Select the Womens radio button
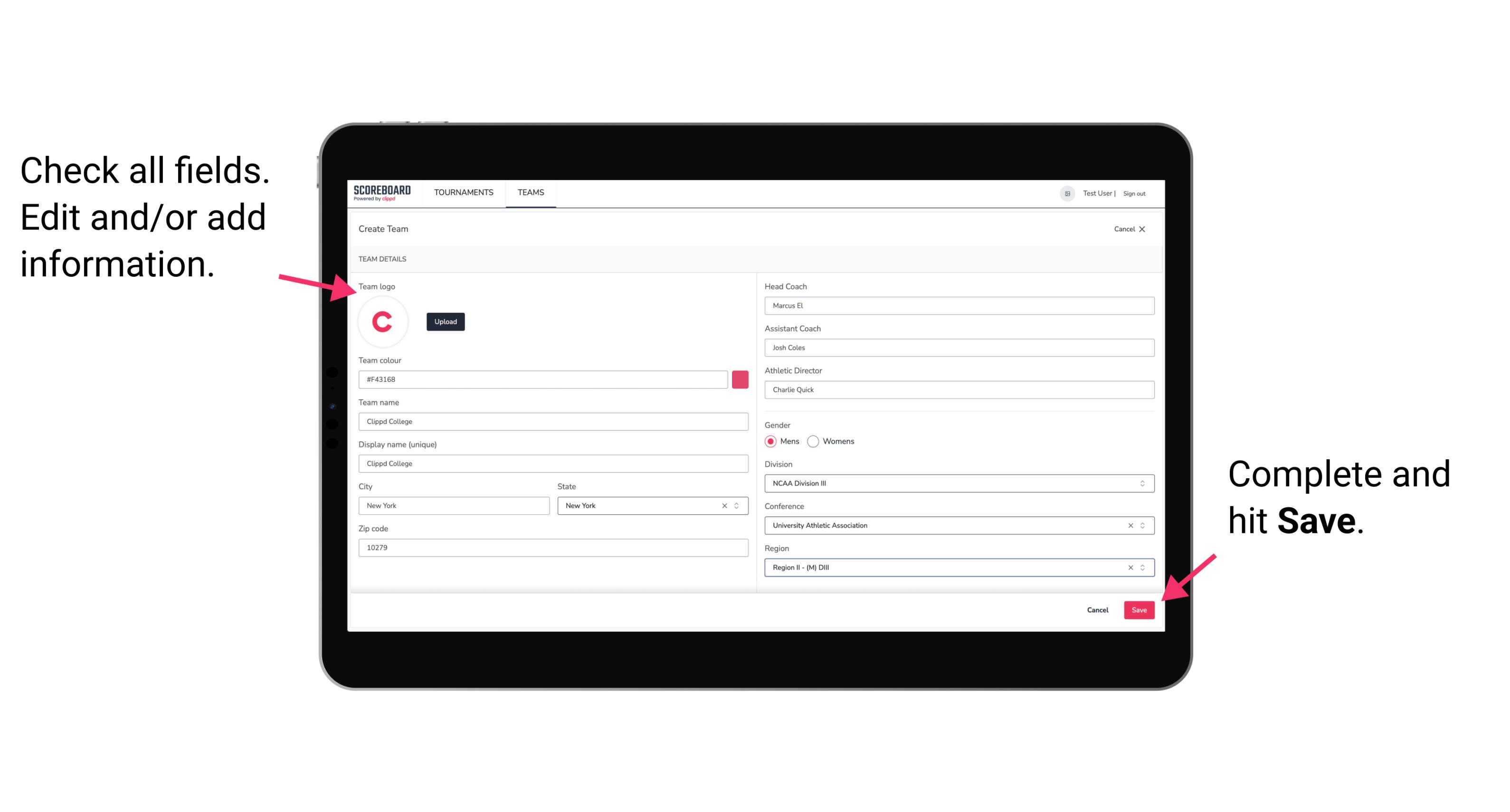The image size is (1510, 812). click(817, 441)
